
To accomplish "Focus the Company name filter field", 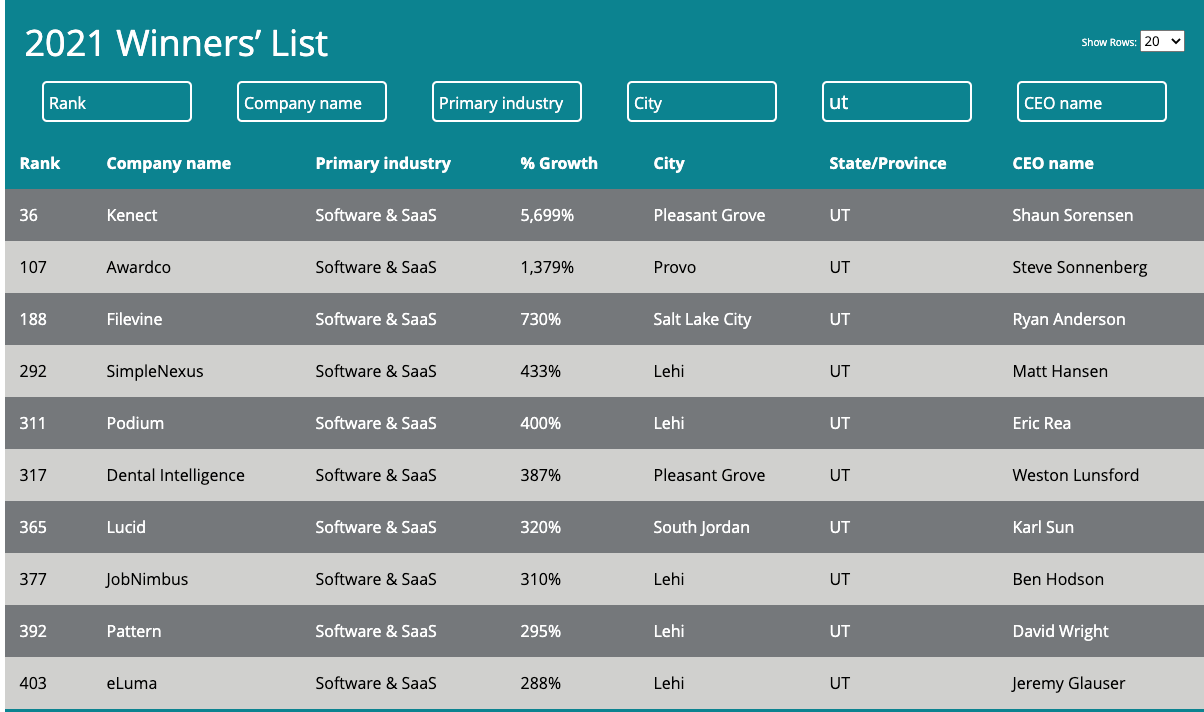I will 312,102.
